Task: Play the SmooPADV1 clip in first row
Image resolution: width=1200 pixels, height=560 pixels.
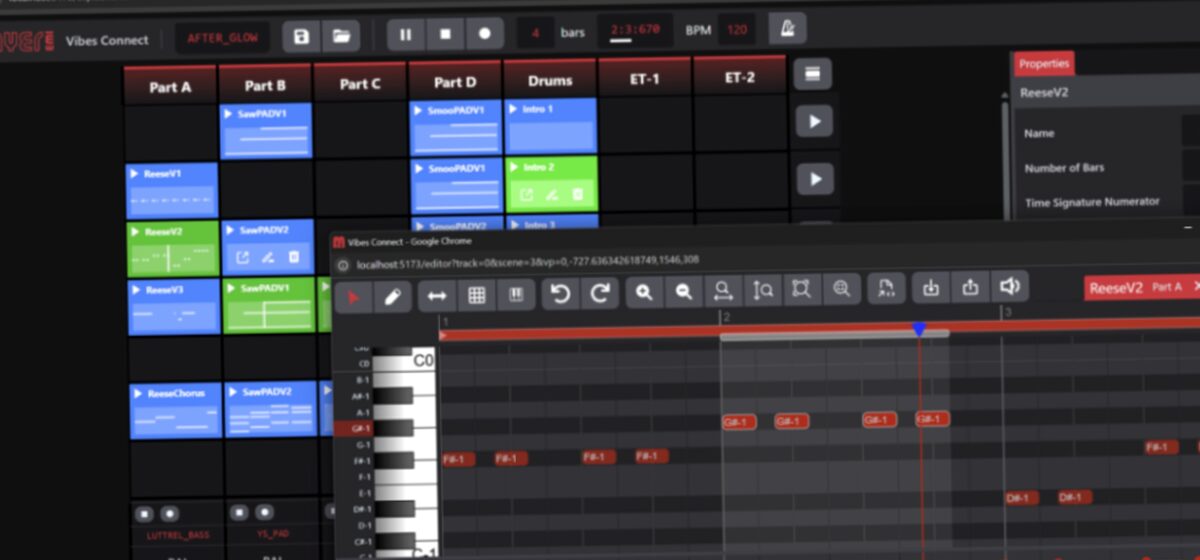Action: pos(419,110)
